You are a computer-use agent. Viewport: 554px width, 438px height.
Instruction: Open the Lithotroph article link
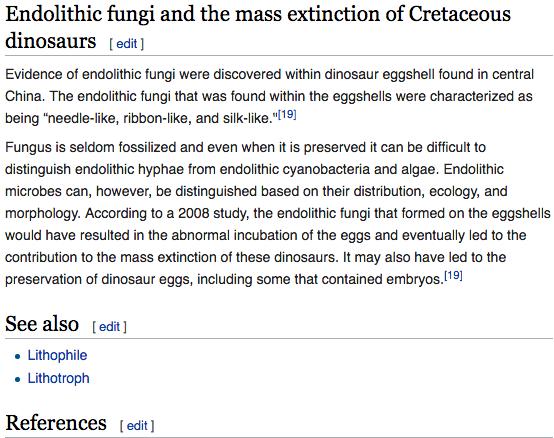pos(59,378)
